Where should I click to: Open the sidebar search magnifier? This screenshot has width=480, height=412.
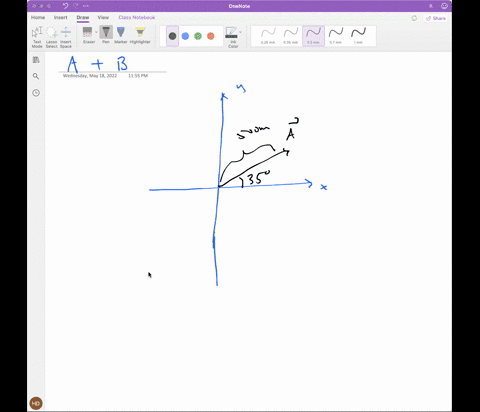tap(36, 76)
